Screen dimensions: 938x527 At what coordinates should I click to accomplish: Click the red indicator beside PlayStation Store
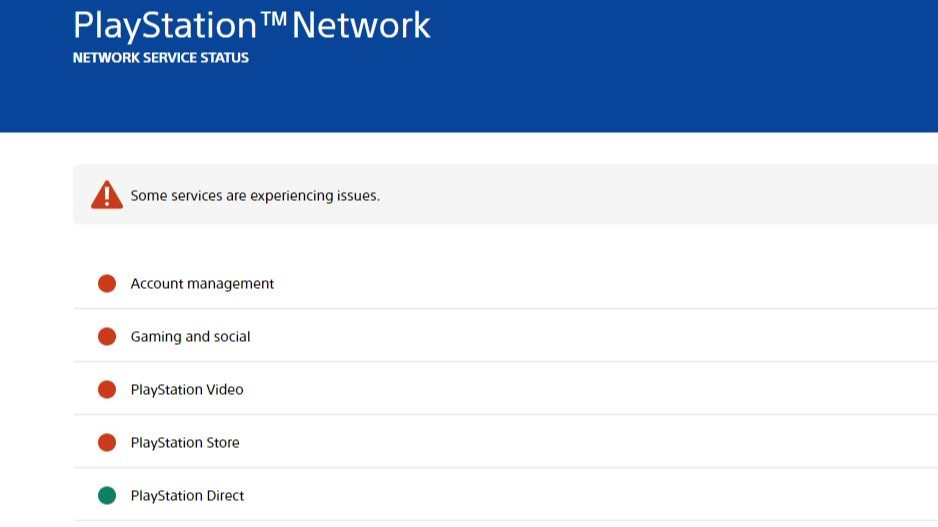(107, 443)
